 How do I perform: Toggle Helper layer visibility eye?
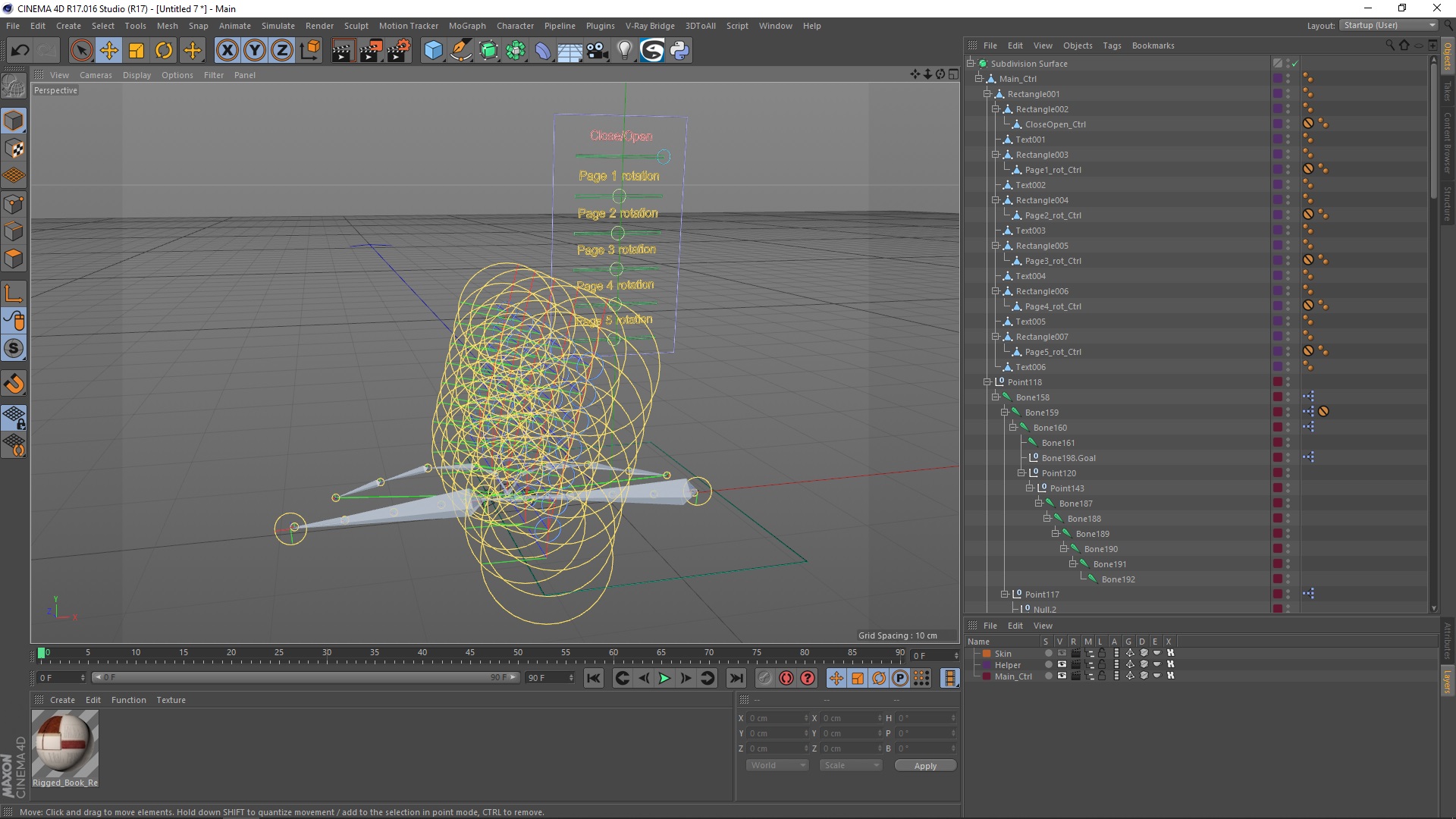point(1062,664)
